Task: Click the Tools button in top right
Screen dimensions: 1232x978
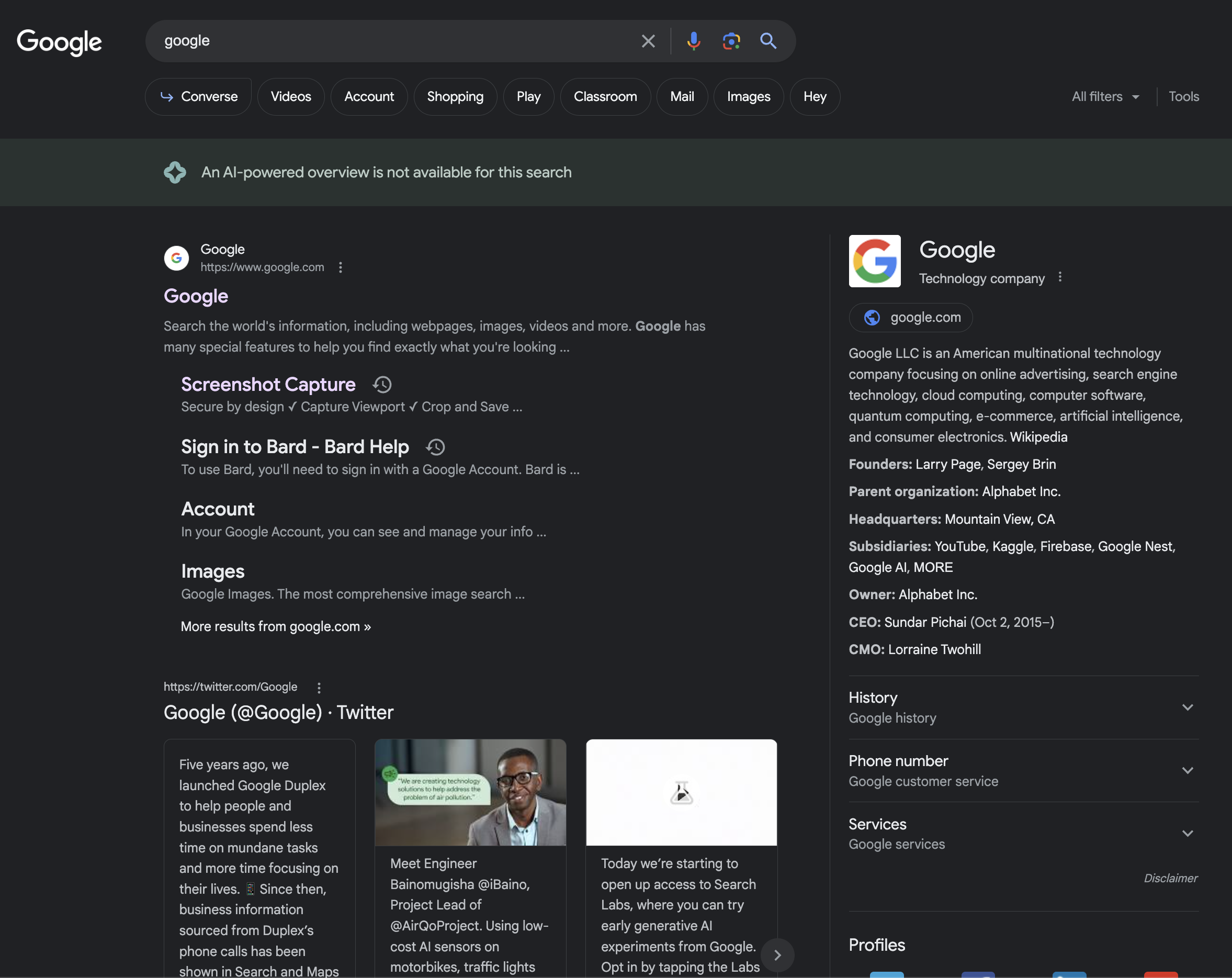Action: (1184, 96)
